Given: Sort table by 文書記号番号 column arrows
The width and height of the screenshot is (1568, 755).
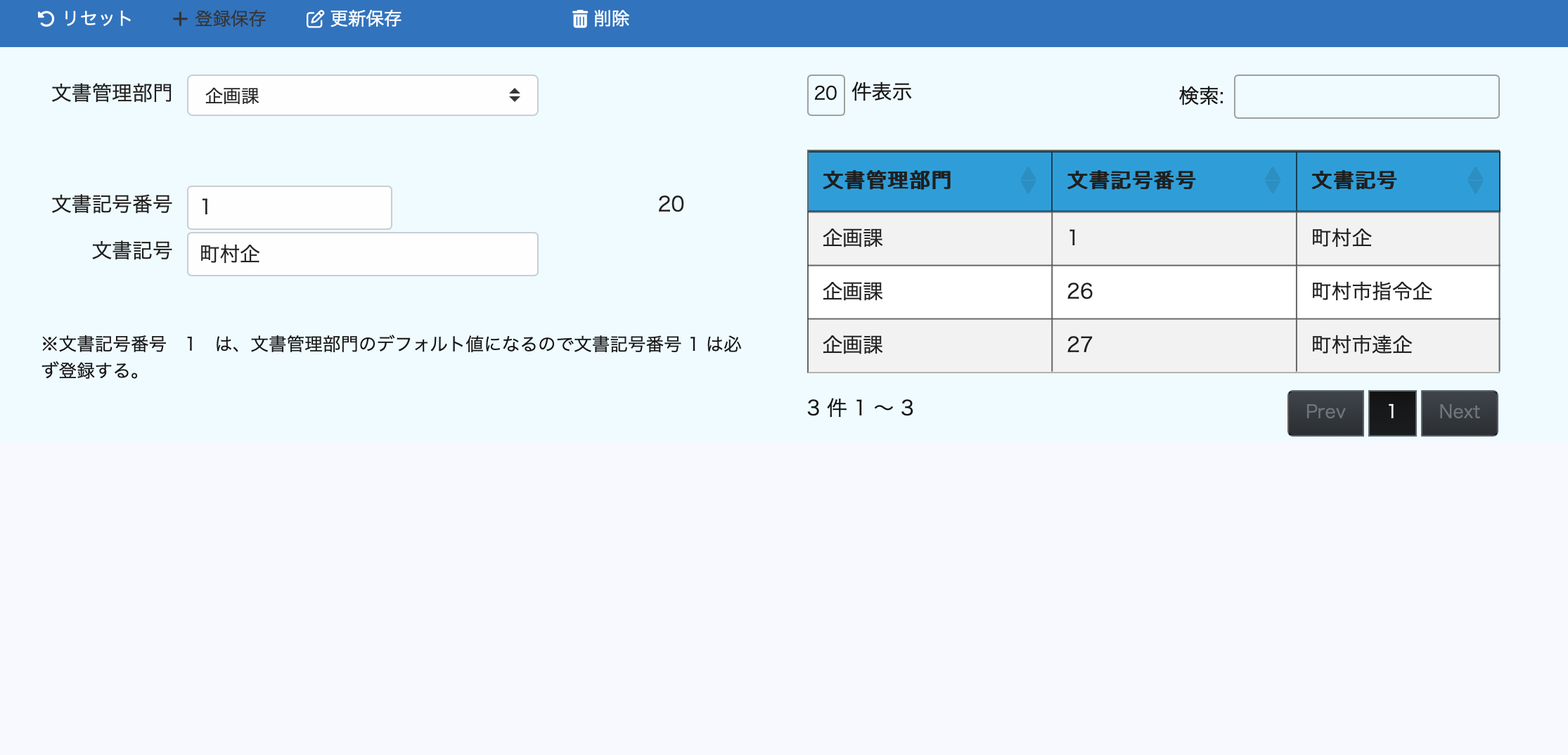Looking at the screenshot, I should pyautogui.click(x=1272, y=181).
